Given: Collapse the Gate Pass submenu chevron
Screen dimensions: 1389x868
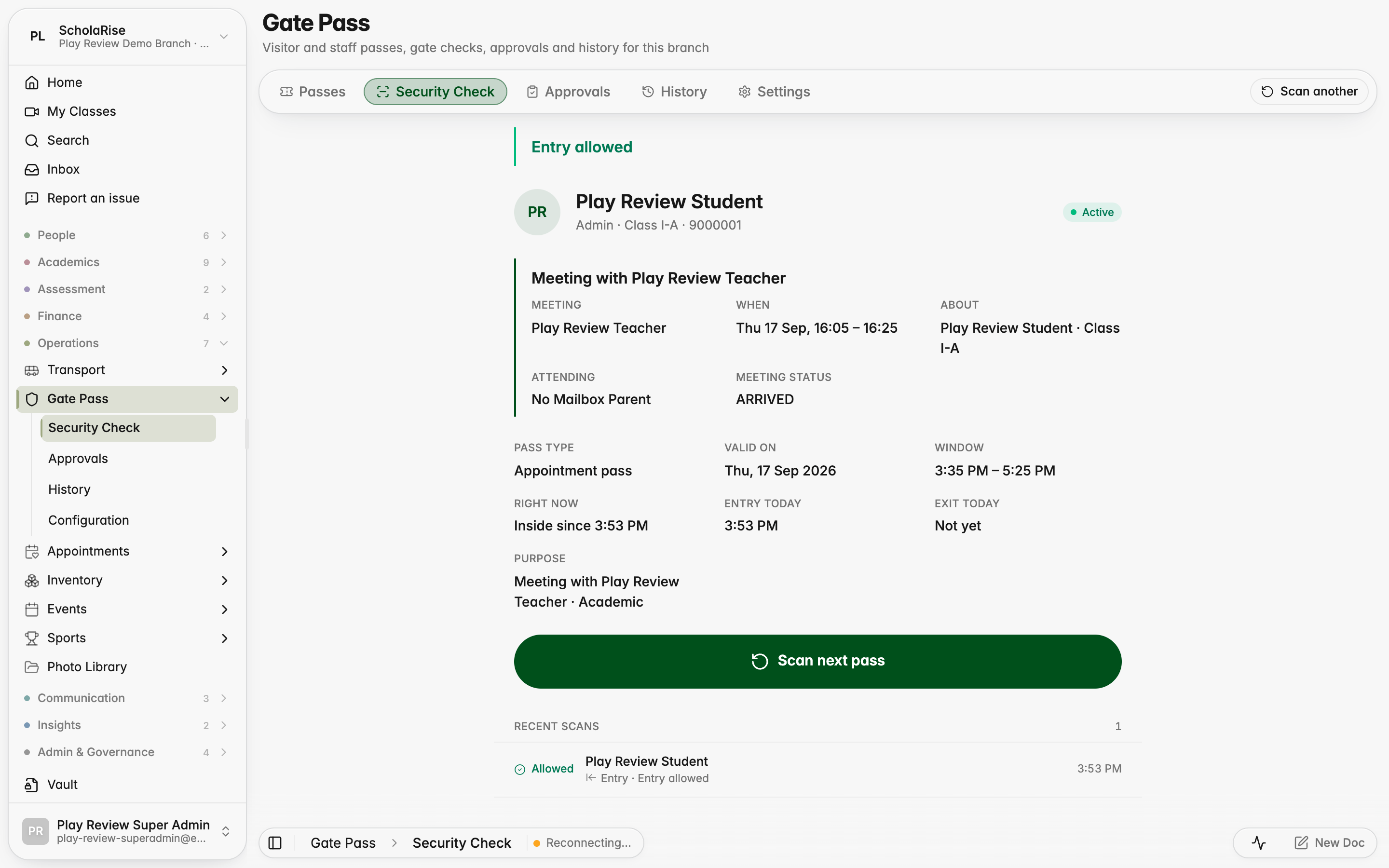Looking at the screenshot, I should click(224, 399).
